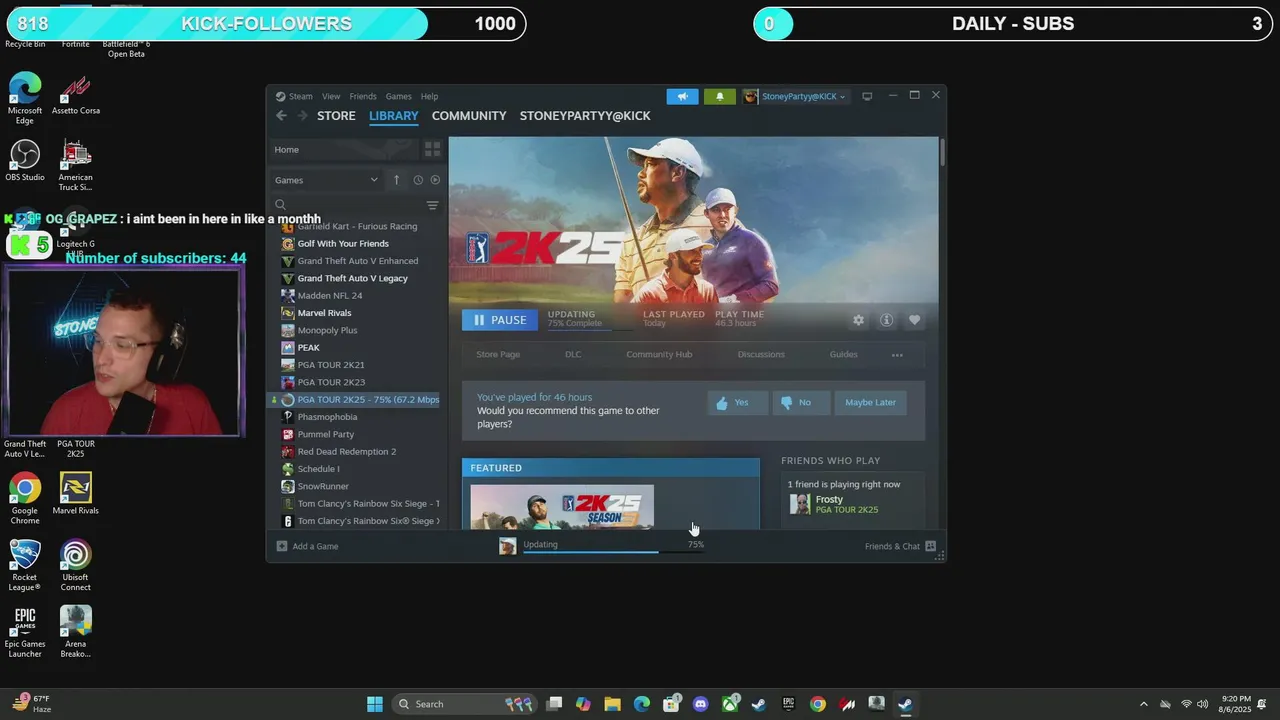Open the Guides link
The image size is (1280, 720).
(x=843, y=354)
